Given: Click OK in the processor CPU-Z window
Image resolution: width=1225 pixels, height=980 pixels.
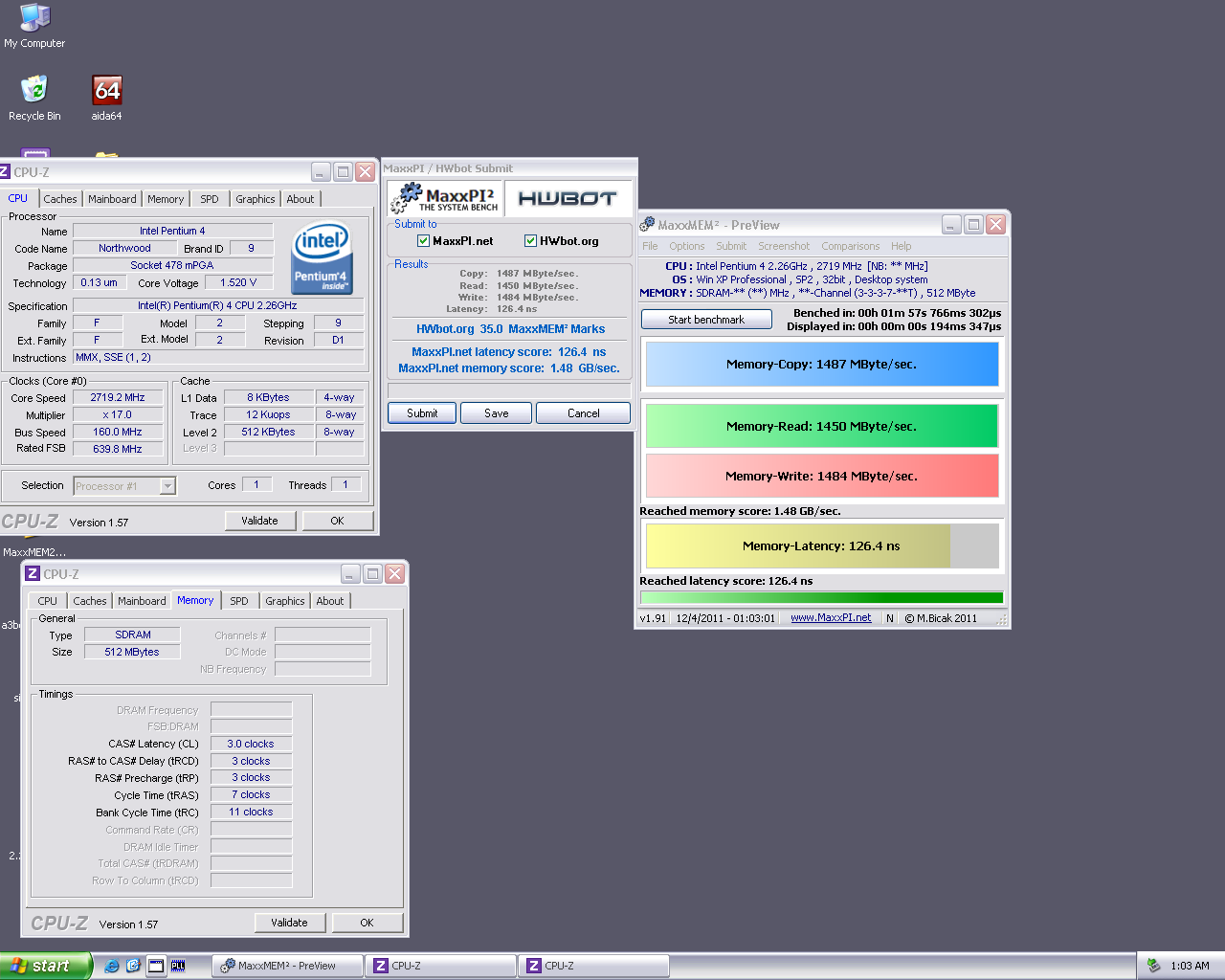Looking at the screenshot, I should coord(337,521).
